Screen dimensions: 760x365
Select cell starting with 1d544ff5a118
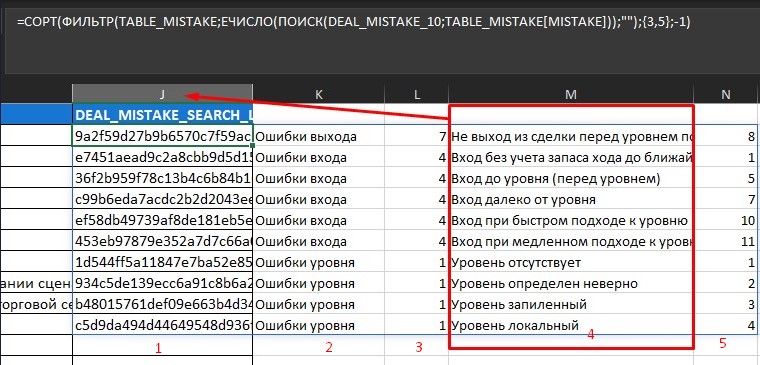(162, 262)
